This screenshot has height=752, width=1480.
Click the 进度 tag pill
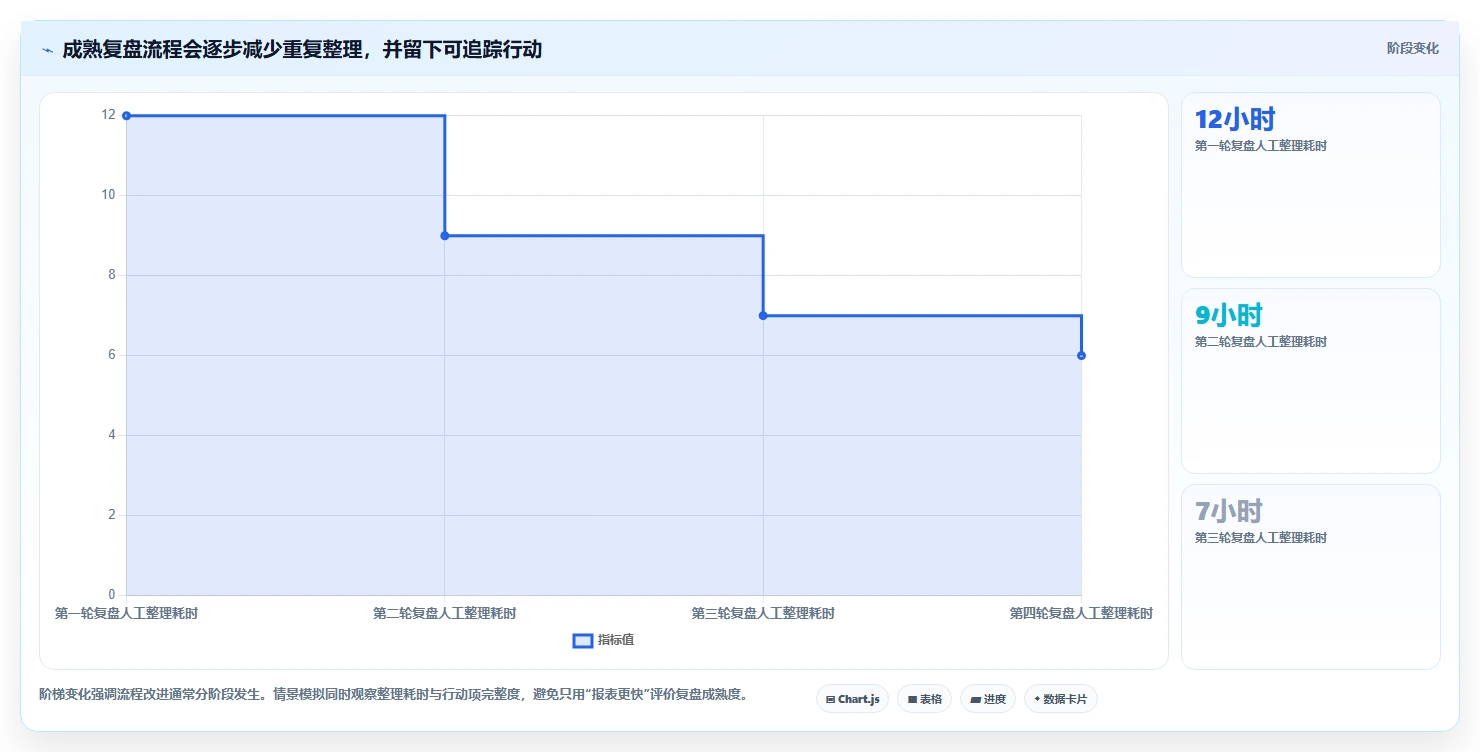tap(988, 699)
